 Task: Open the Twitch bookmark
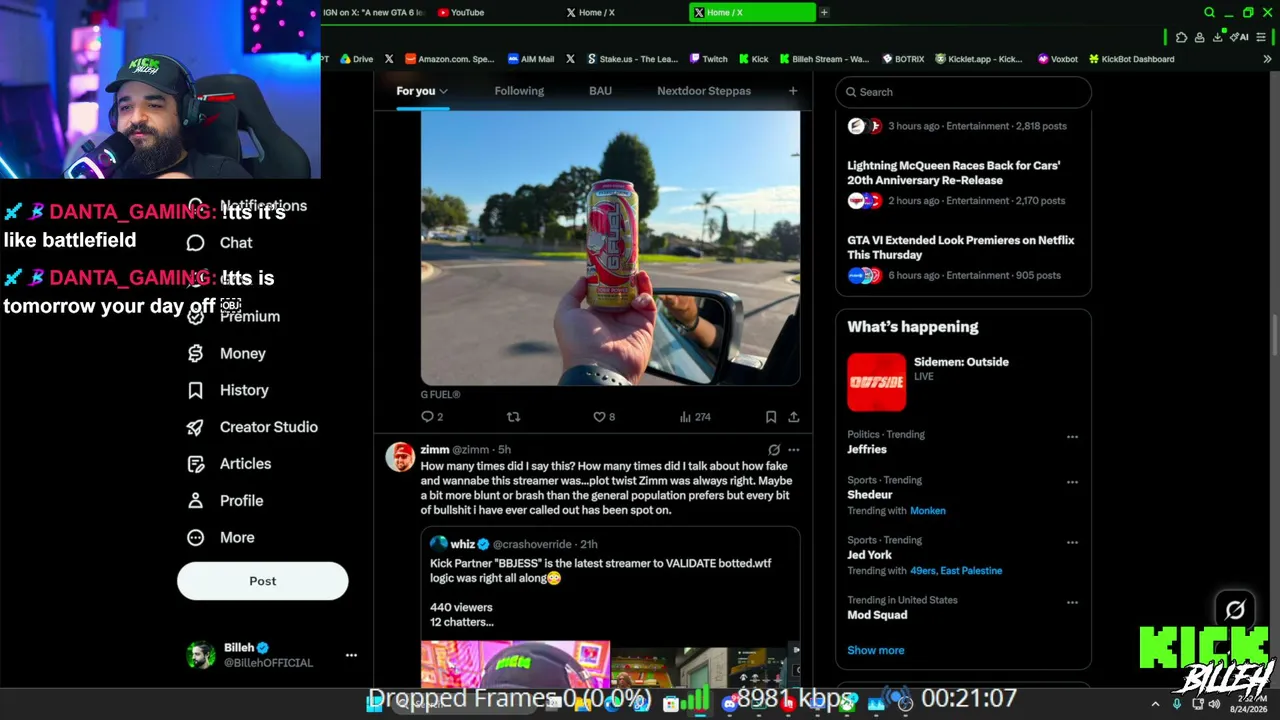[x=708, y=59]
